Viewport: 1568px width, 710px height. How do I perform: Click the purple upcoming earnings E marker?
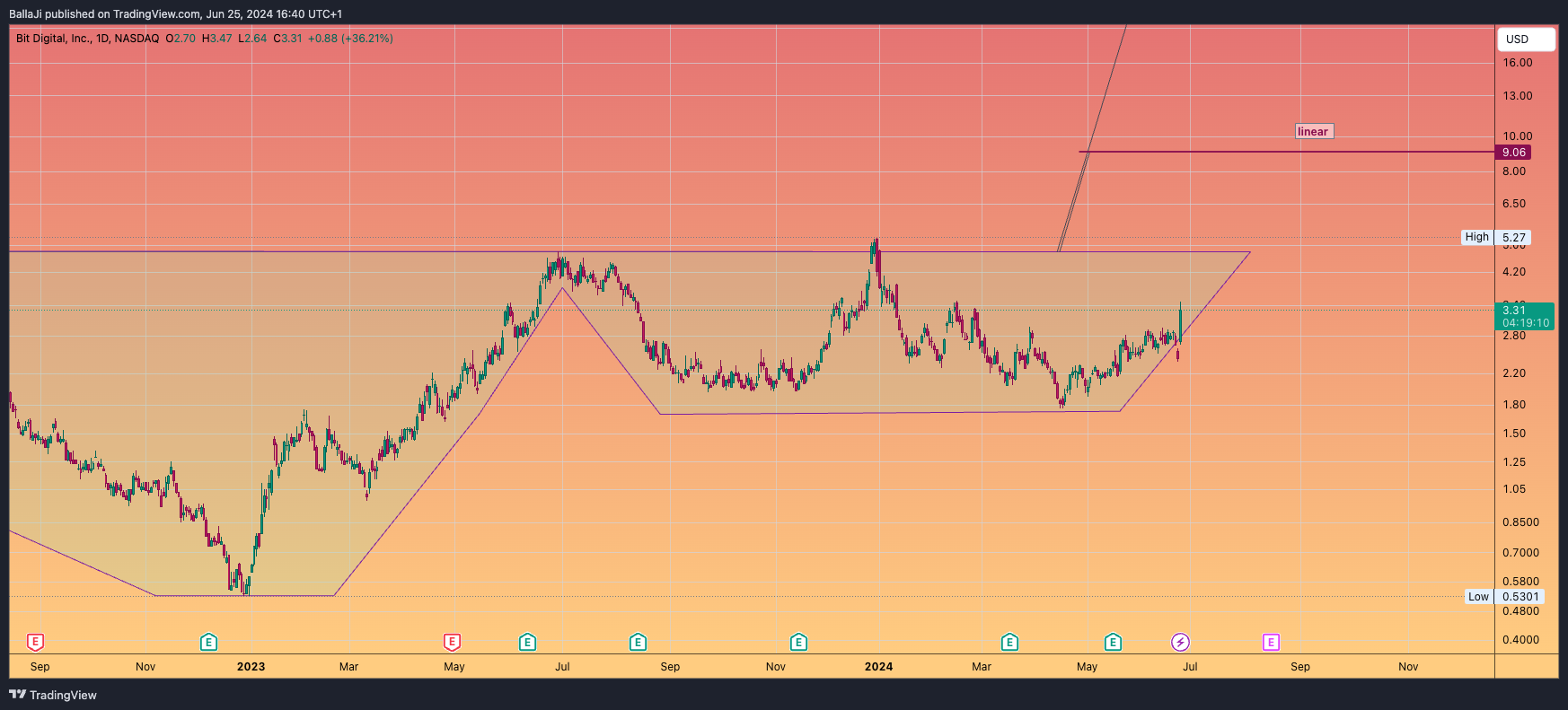(x=1271, y=642)
